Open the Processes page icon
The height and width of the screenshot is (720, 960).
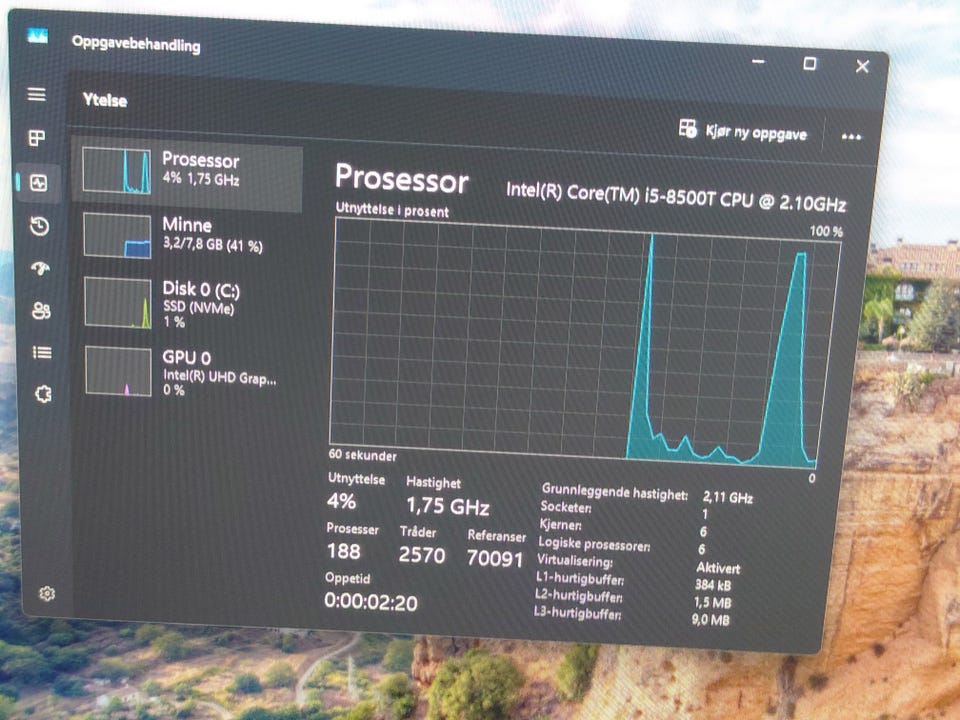(x=37, y=138)
